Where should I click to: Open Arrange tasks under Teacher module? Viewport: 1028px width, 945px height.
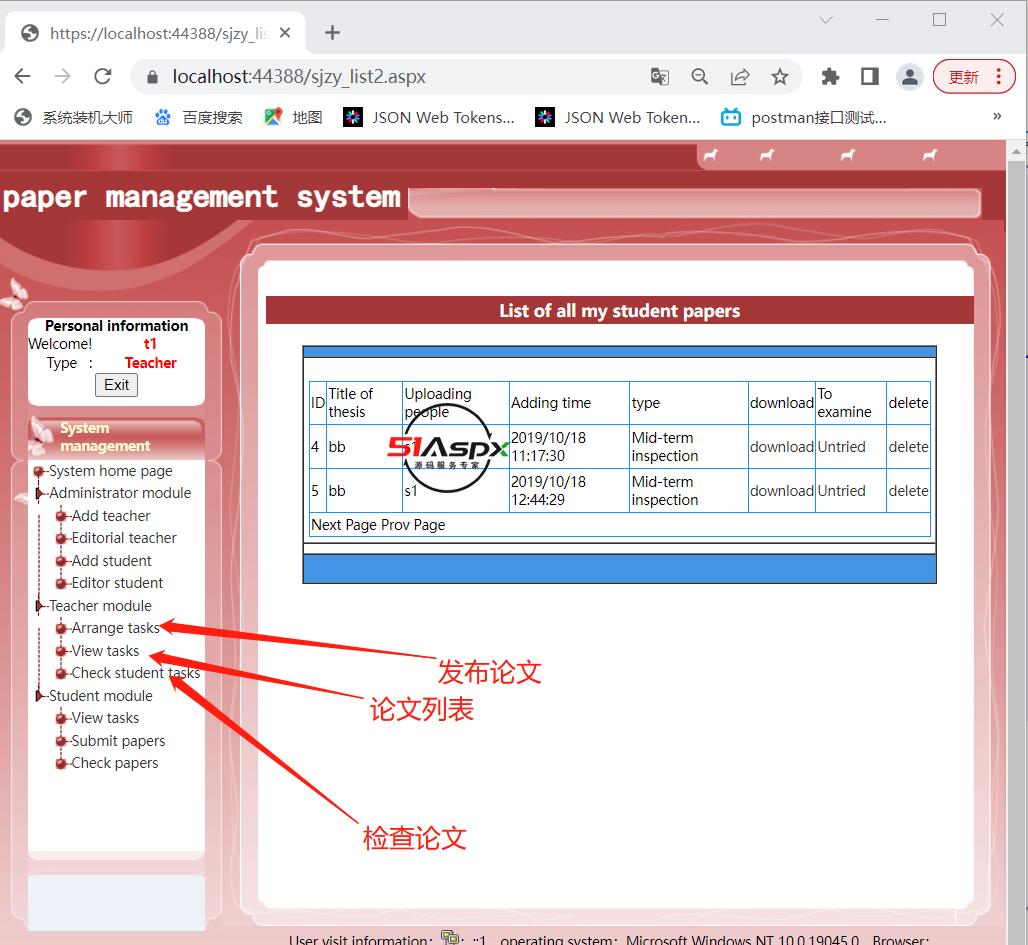(x=115, y=628)
